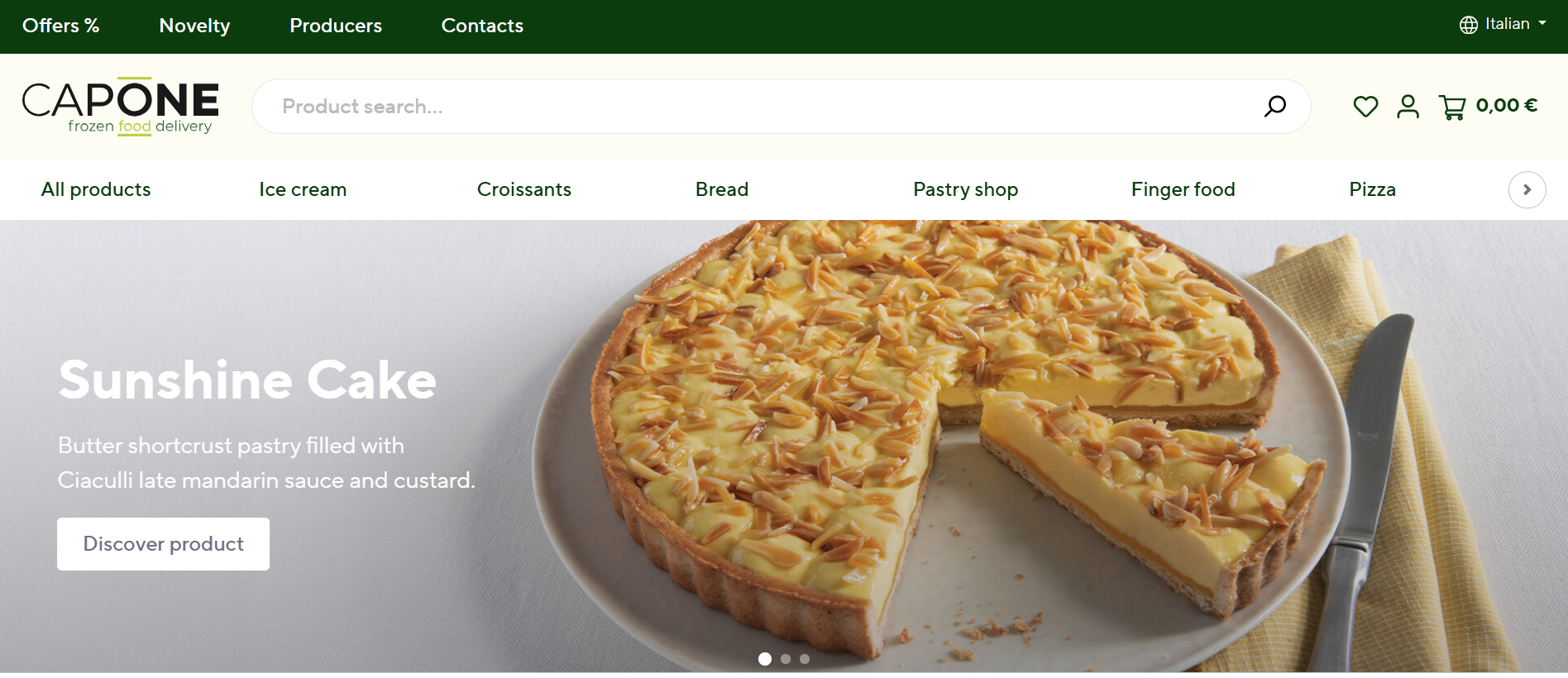This screenshot has width=1568, height=678.
Task: Open the Ice cream category
Action: (x=303, y=189)
